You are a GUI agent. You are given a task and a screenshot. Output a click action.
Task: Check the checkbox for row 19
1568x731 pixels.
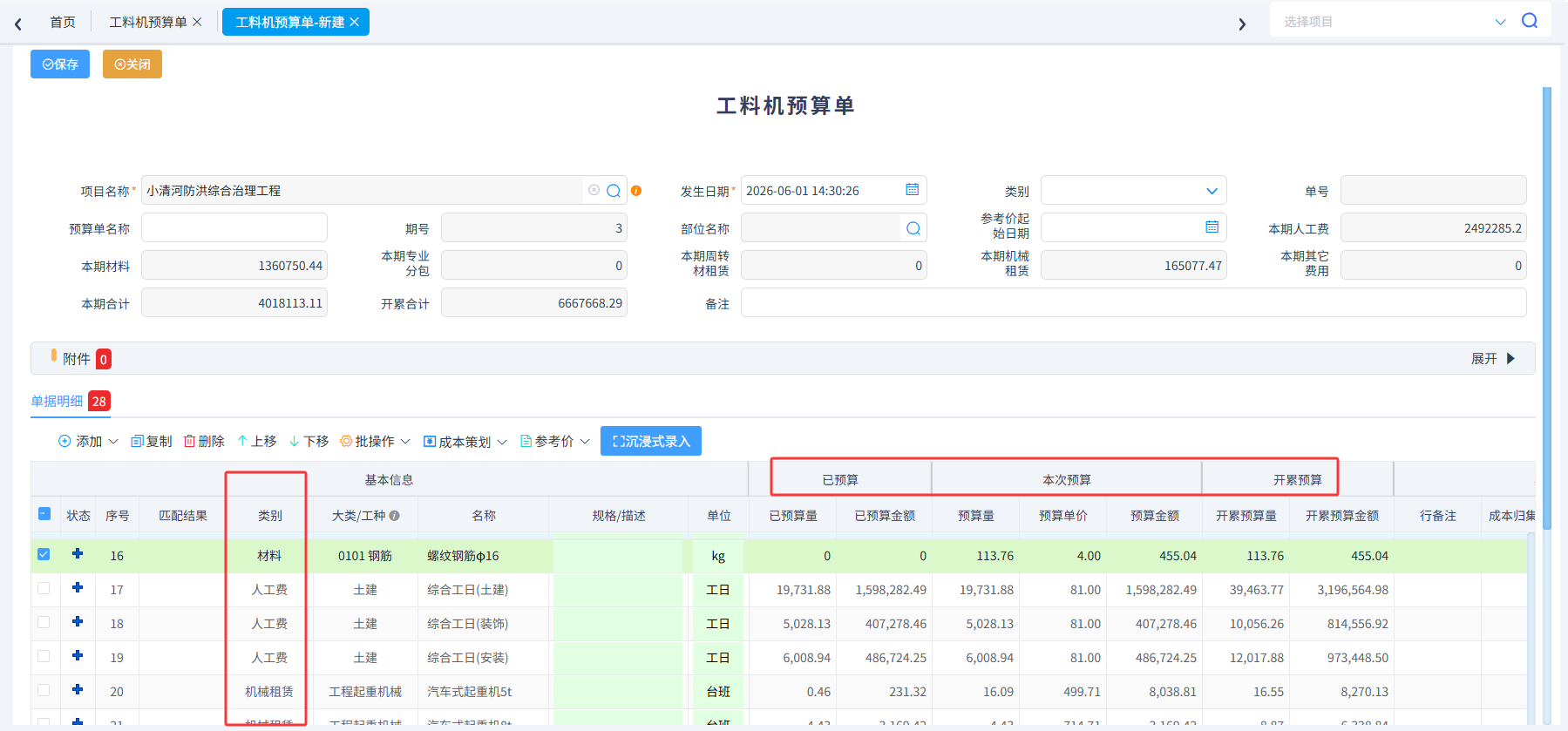coord(44,656)
